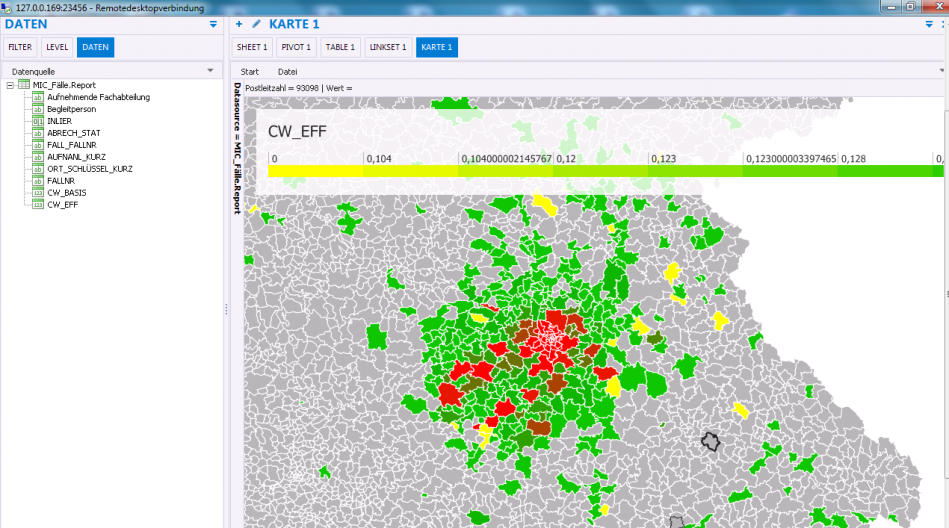Screen dimensions: 949x528
Task: Click the plus icon beside KARTE 1
Action: (239, 24)
